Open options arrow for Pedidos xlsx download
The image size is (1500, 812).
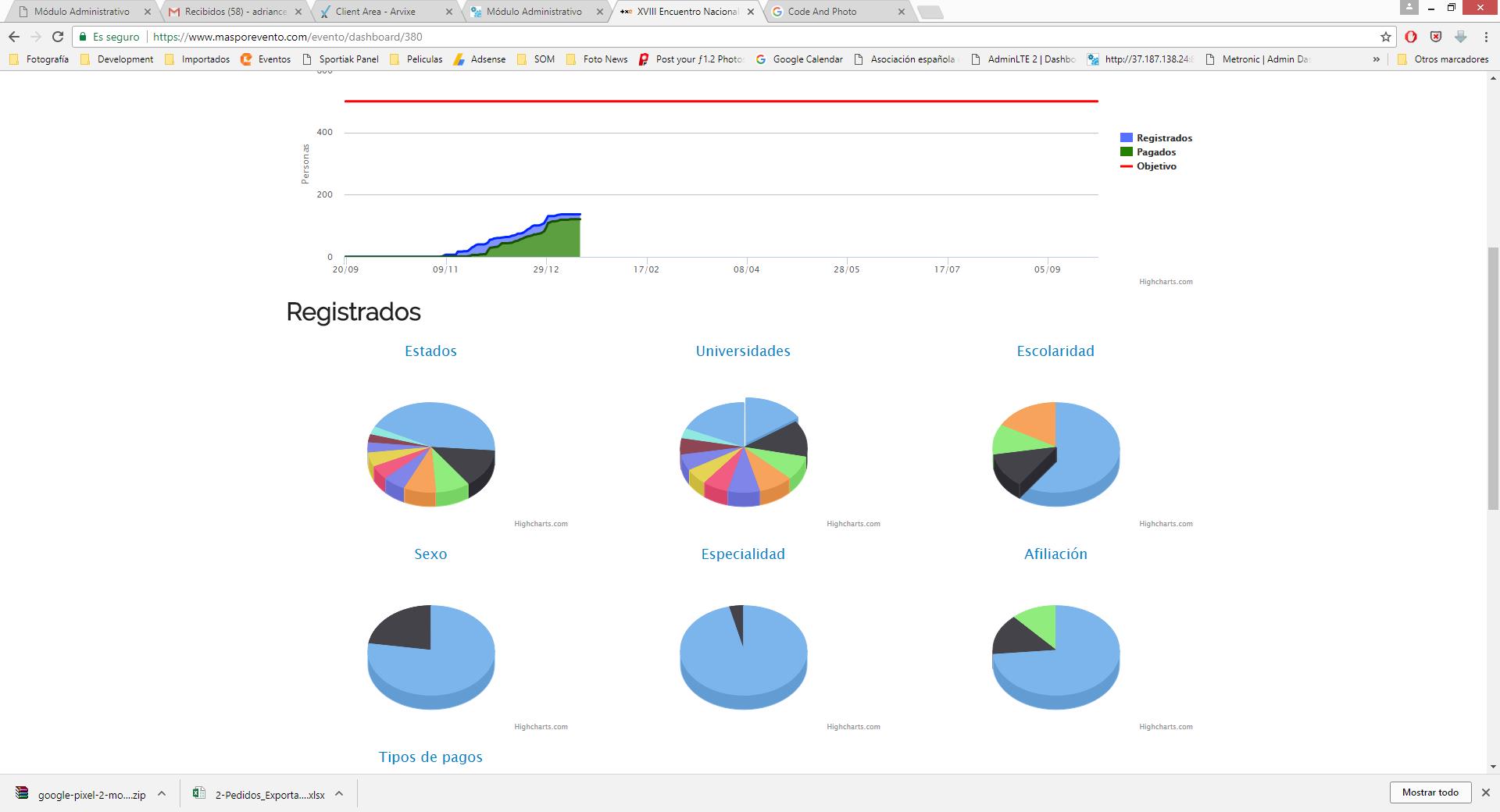(339, 794)
